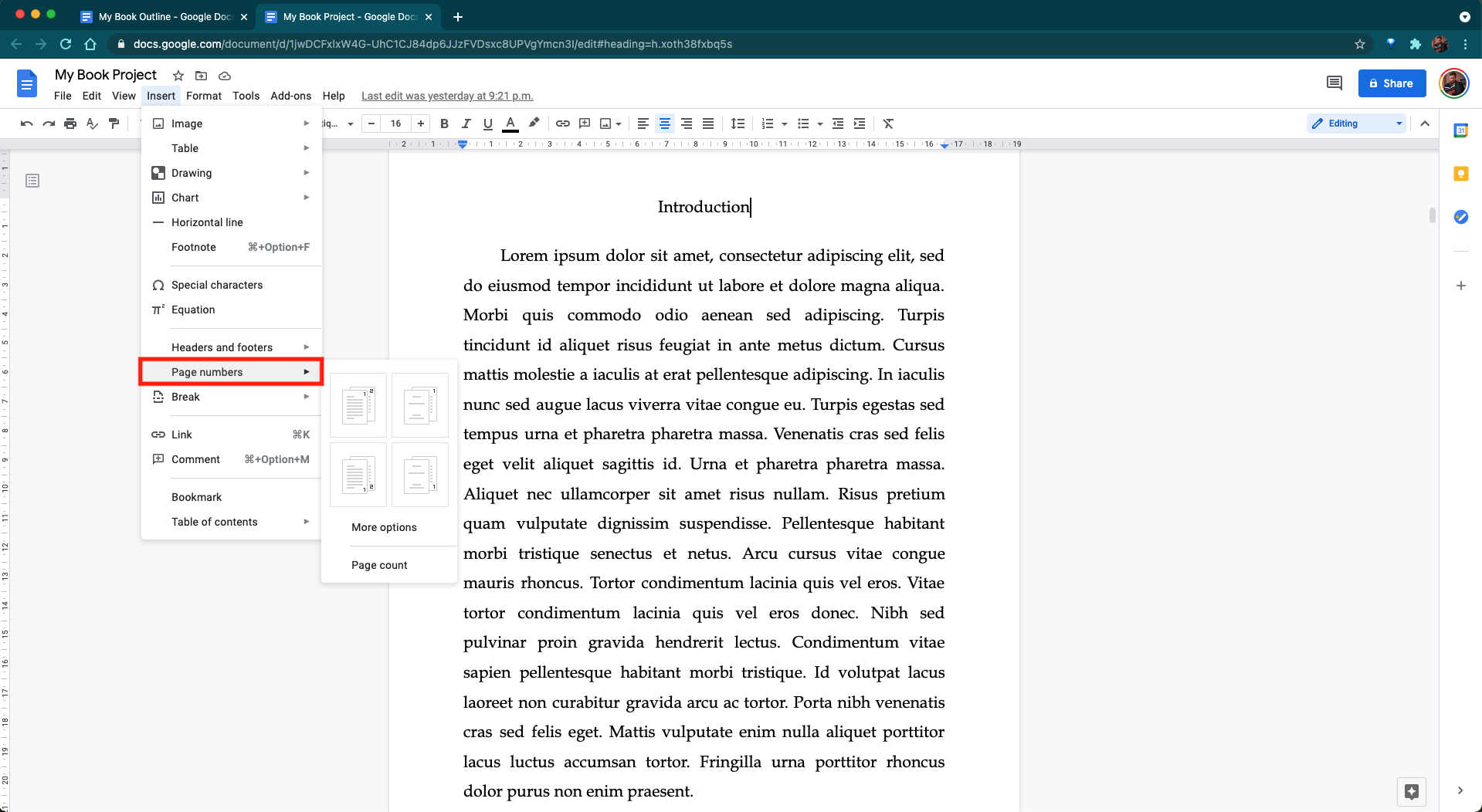Image resolution: width=1482 pixels, height=812 pixels.
Task: Click the Paint format icon
Action: point(114,123)
